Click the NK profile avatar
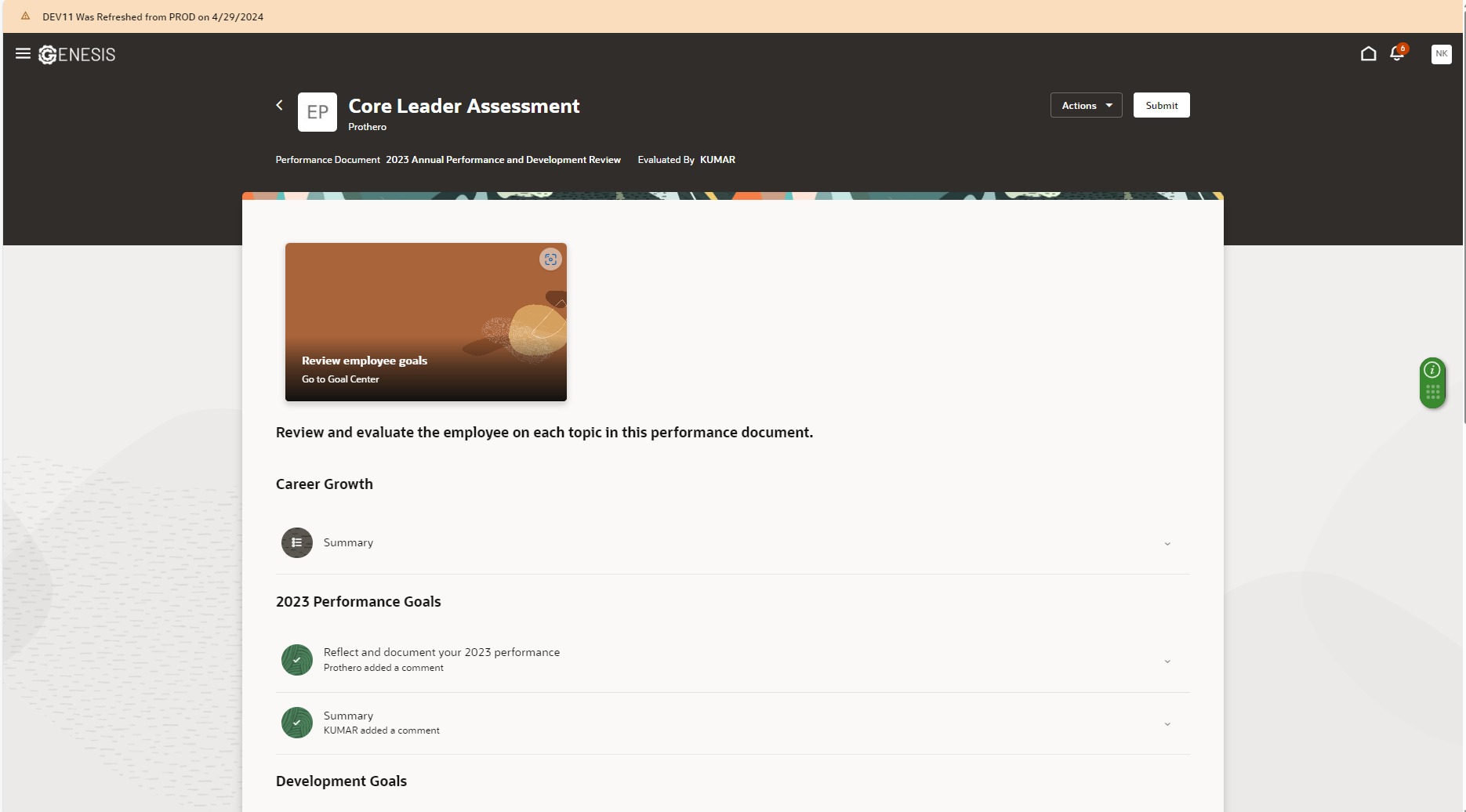Image resolution: width=1466 pixels, height=812 pixels. click(1441, 53)
